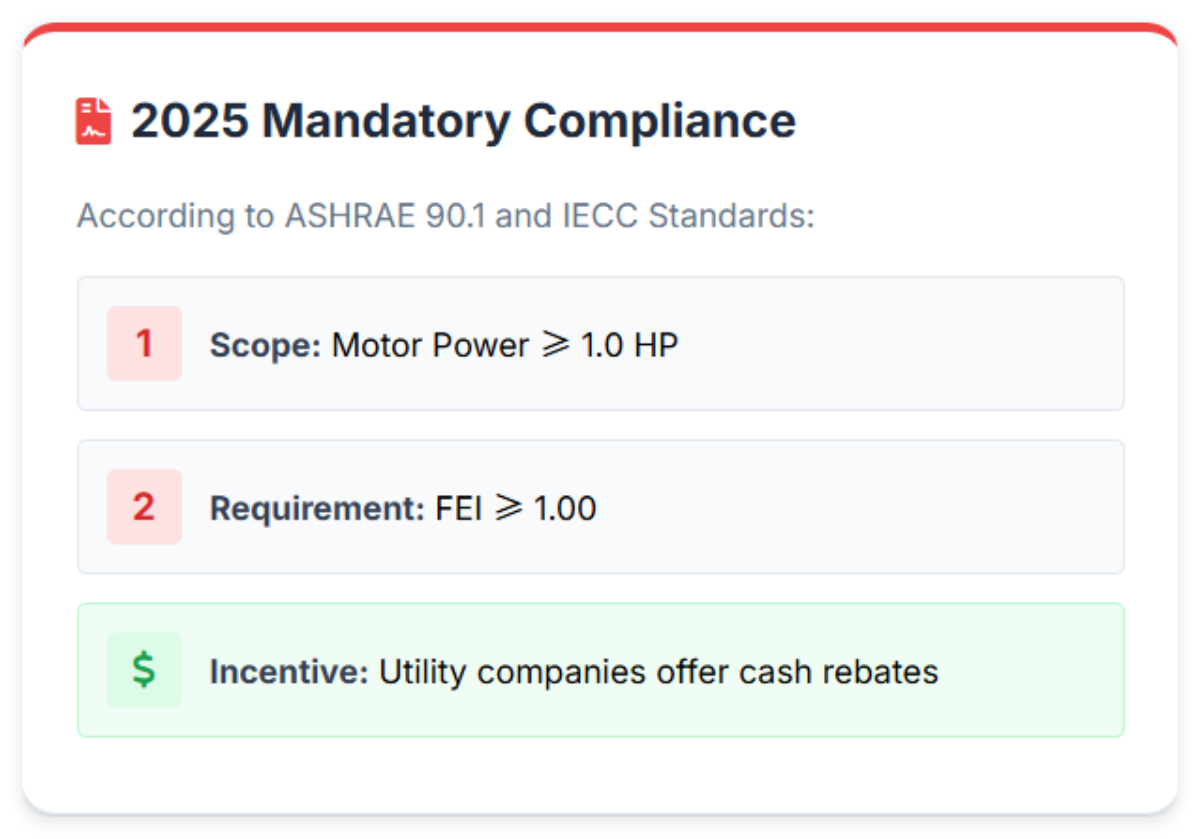This screenshot has height=839, width=1200.
Task: Click the red document report icon
Action: click(x=92, y=119)
